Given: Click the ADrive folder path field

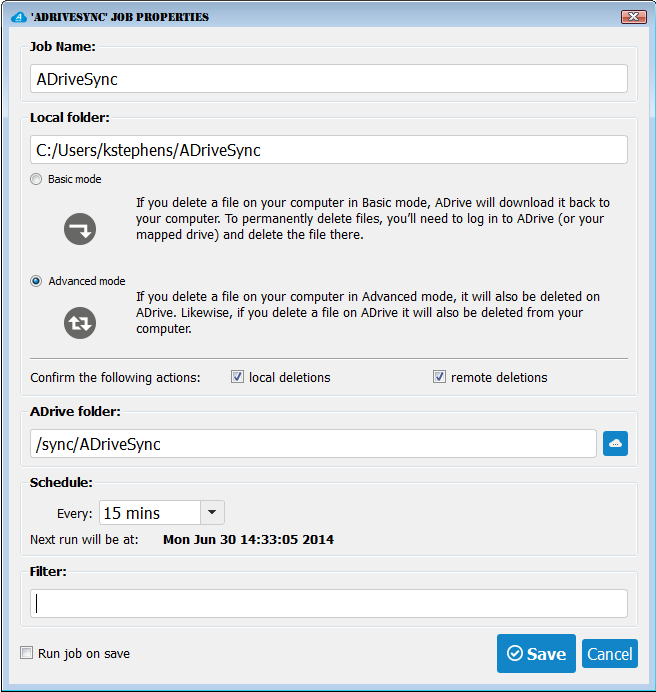Looking at the screenshot, I should click(313, 444).
